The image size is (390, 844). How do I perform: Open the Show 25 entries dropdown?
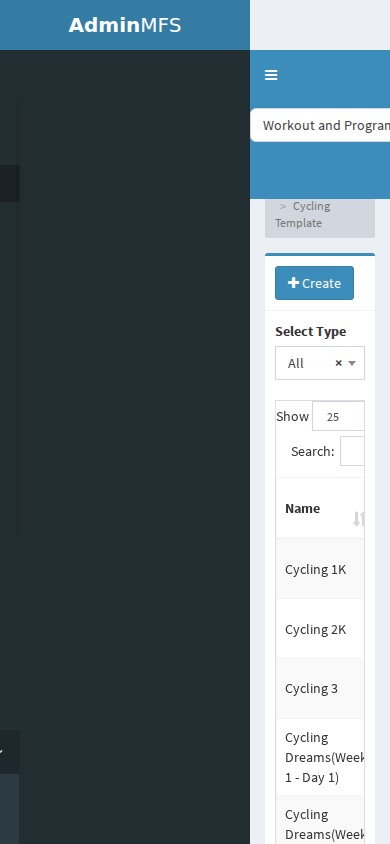coord(338,416)
